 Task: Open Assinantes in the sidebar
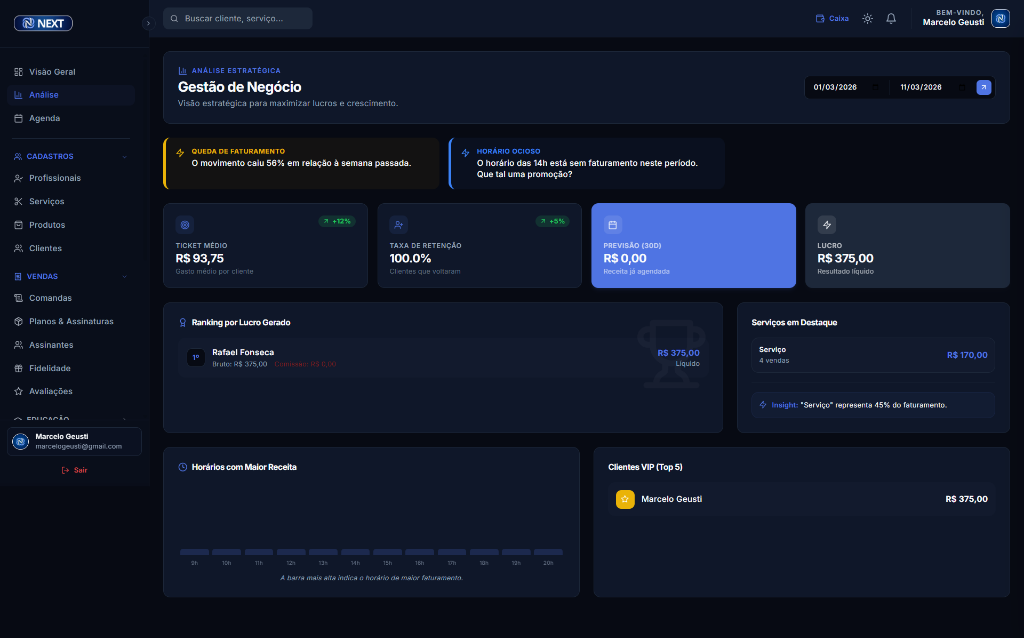click(x=71, y=345)
